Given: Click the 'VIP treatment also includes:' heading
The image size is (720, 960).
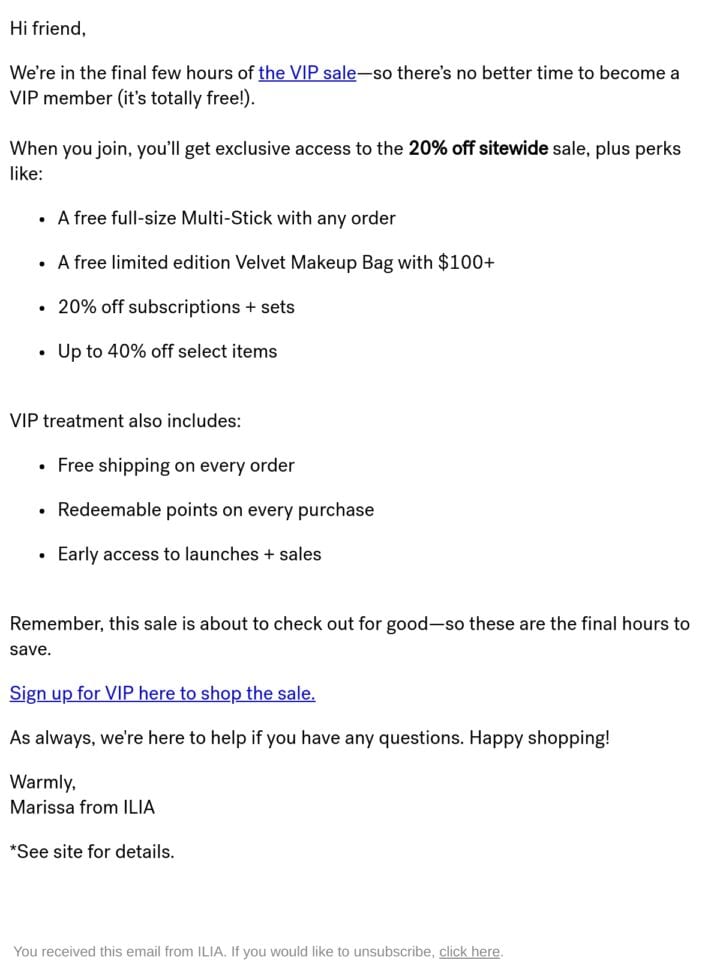Looking at the screenshot, I should click(126, 421).
